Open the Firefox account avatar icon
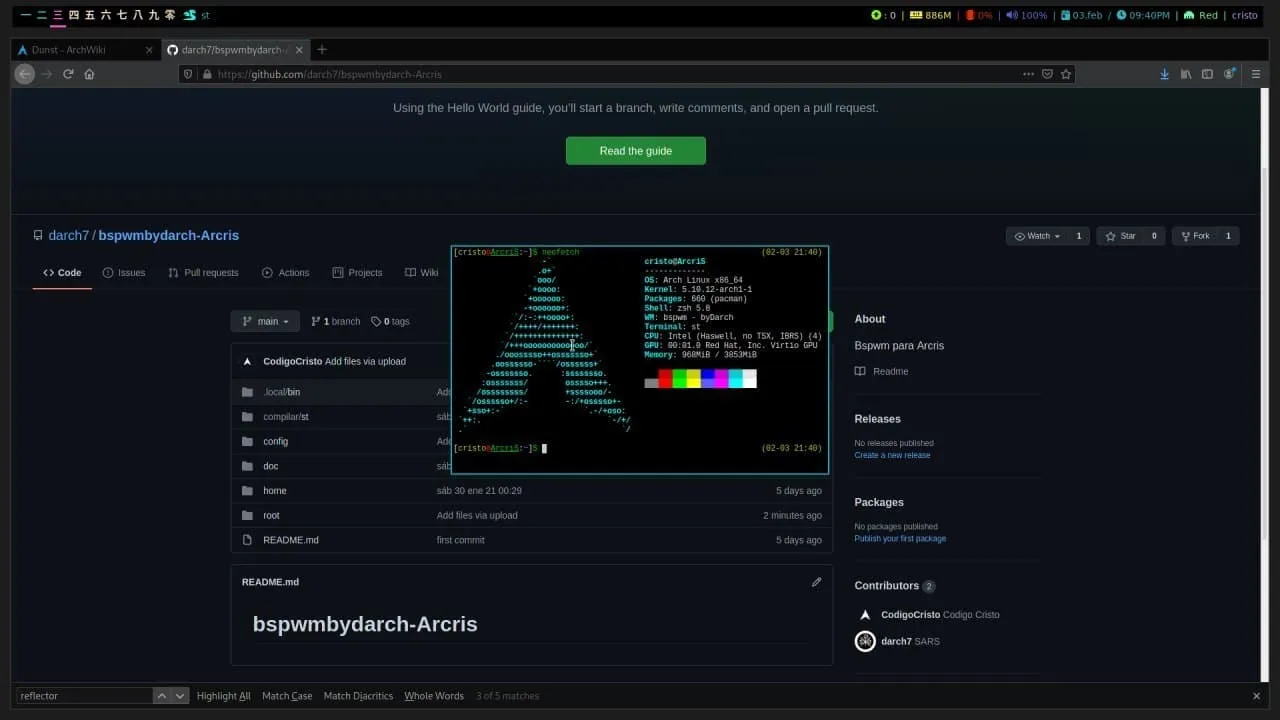Viewport: 1280px width, 720px height. pyautogui.click(x=1230, y=74)
